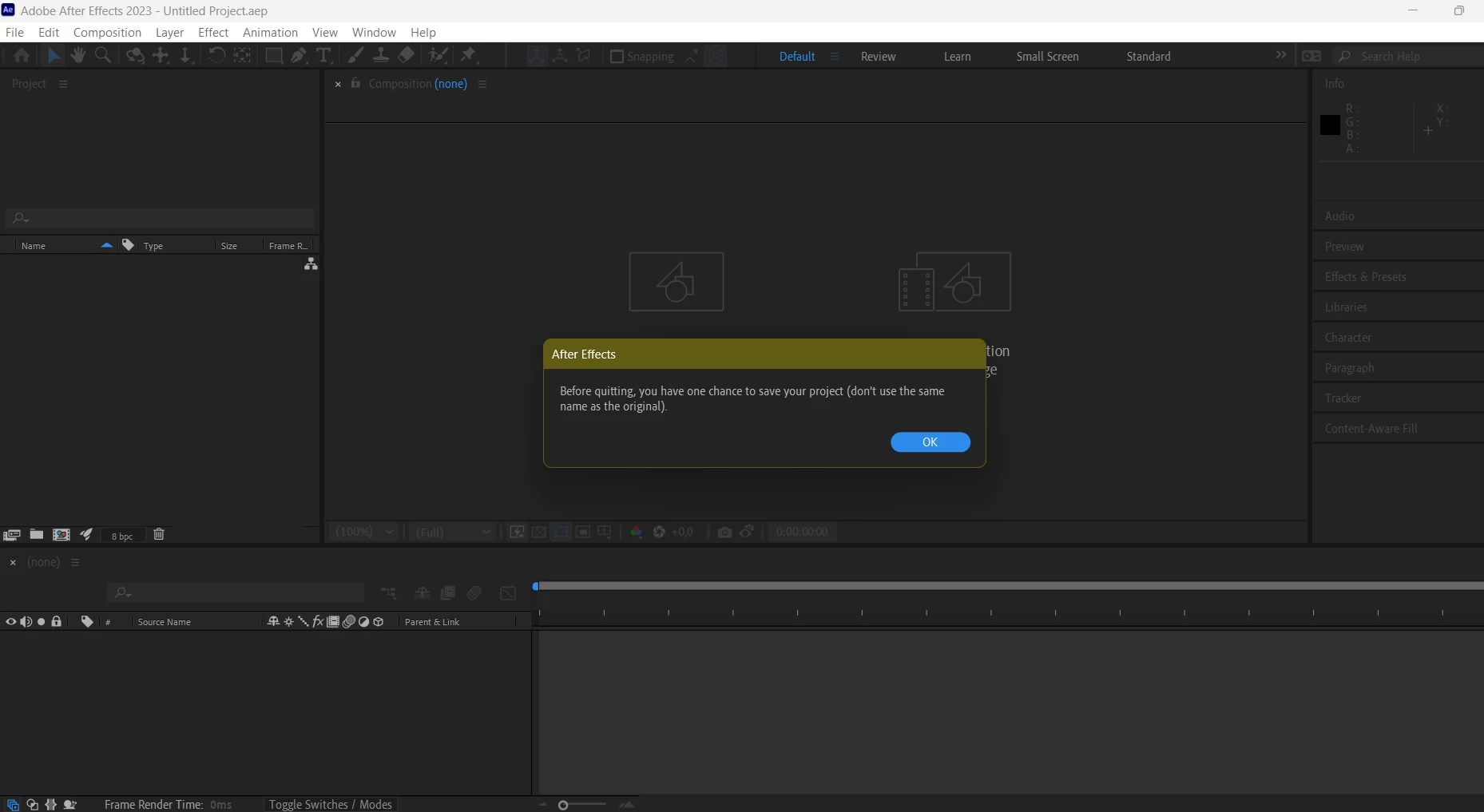
Task: Open the resolution (Full) dropdown
Action: tap(453, 532)
